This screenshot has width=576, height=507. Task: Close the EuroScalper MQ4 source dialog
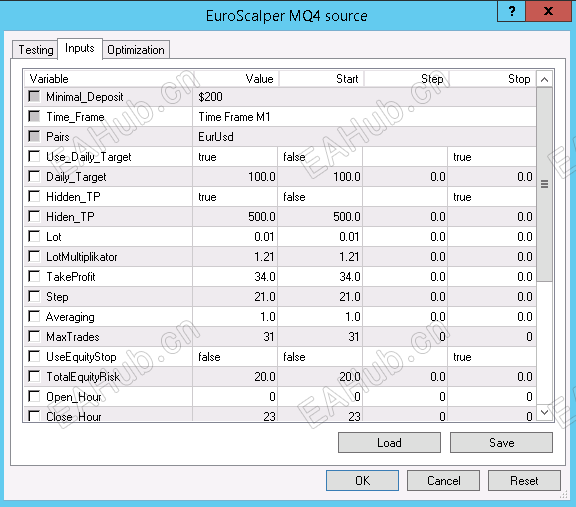coord(548,11)
